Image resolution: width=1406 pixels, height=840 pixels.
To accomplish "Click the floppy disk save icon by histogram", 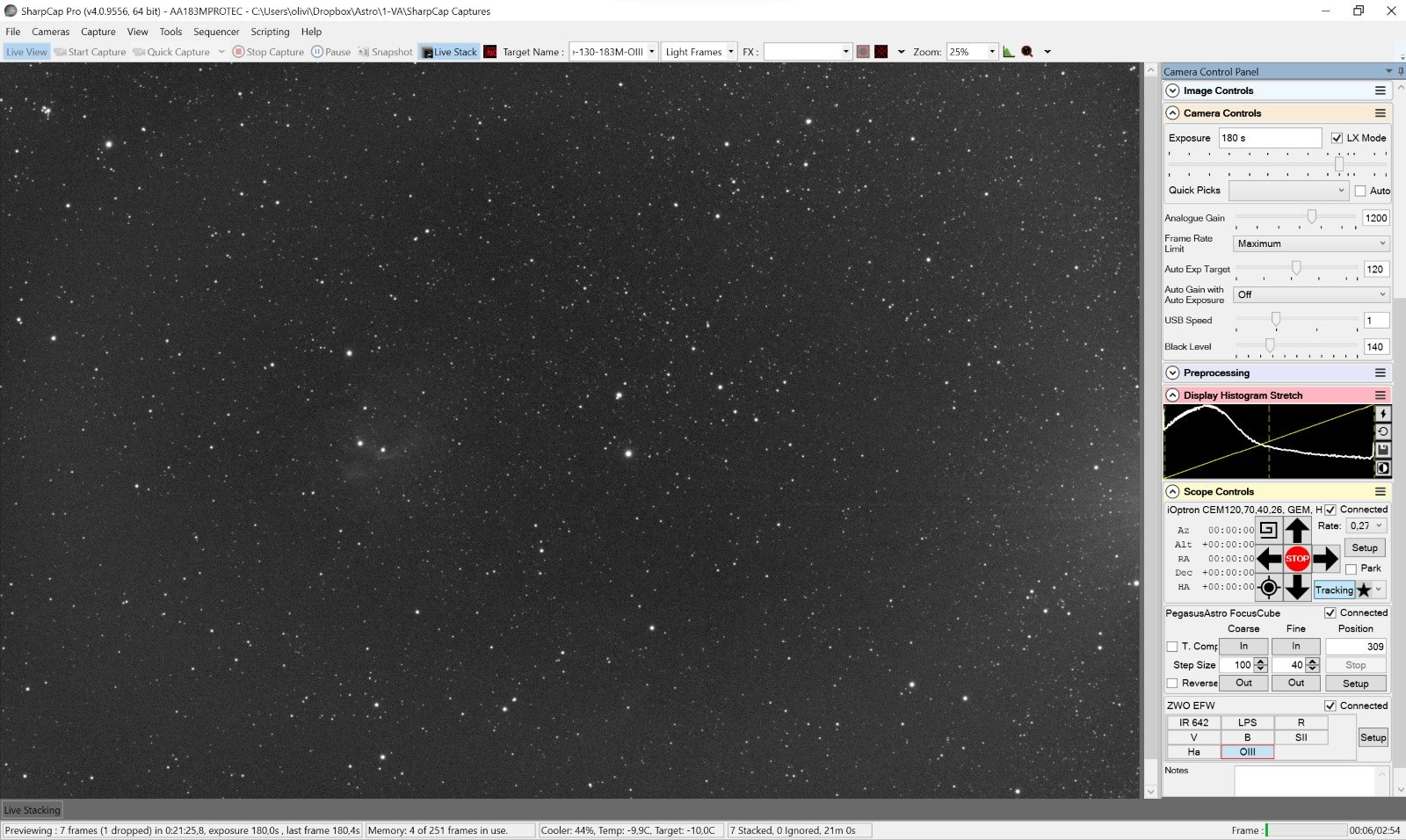I will coord(1382,450).
